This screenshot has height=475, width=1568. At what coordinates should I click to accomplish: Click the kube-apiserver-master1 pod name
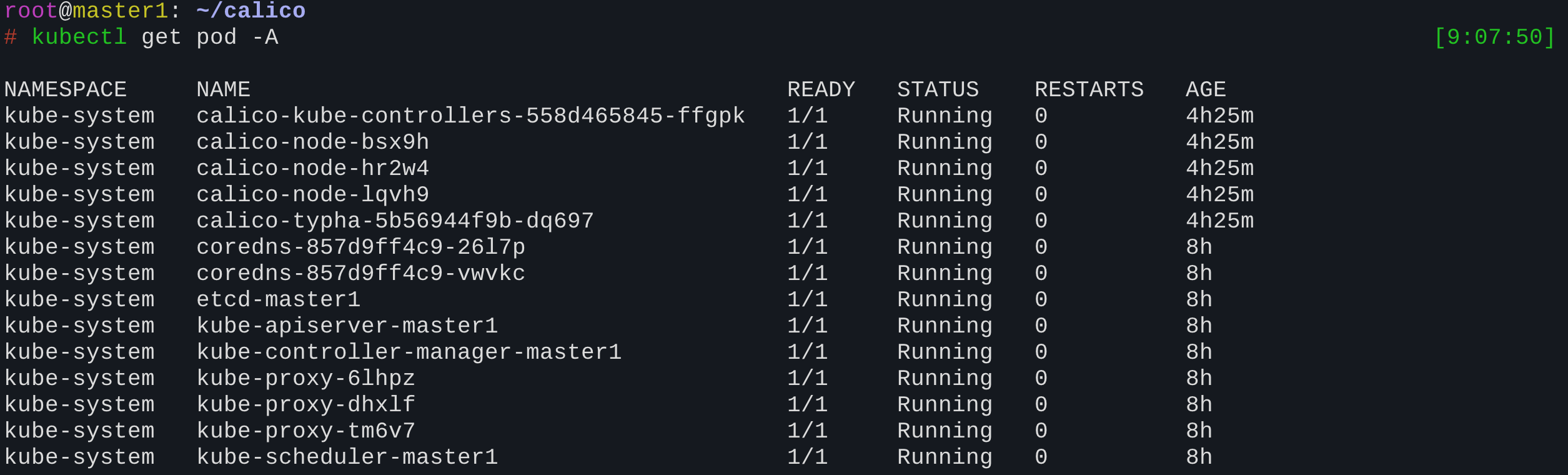tap(347, 326)
